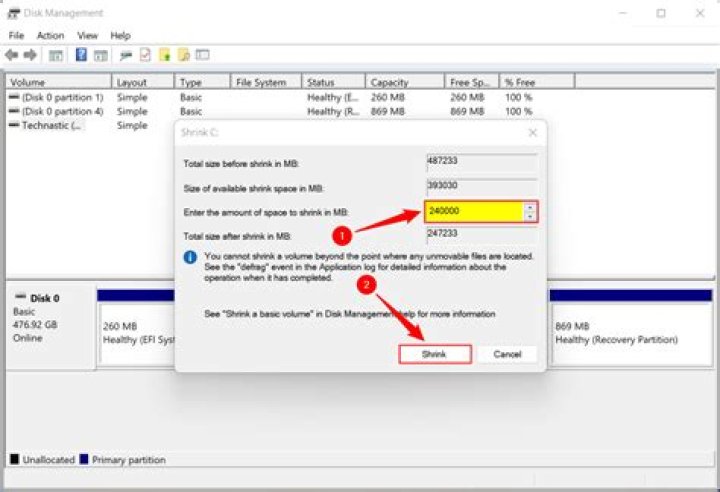The height and width of the screenshot is (492, 720).
Task: Click the blue Help question mark icon
Action: pos(81,55)
